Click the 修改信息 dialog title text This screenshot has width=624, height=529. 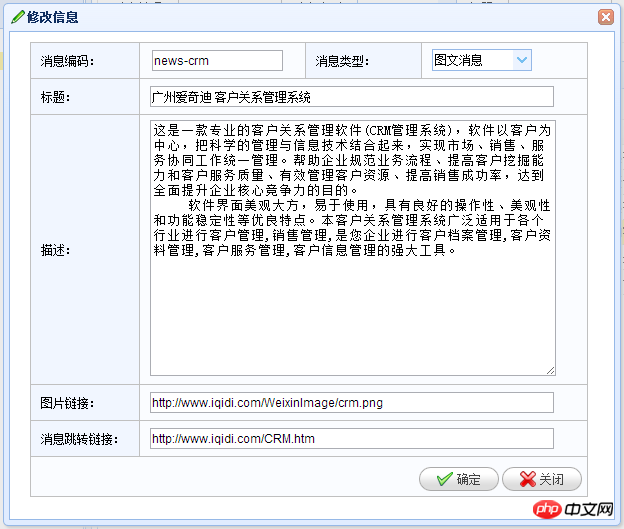pos(53,18)
